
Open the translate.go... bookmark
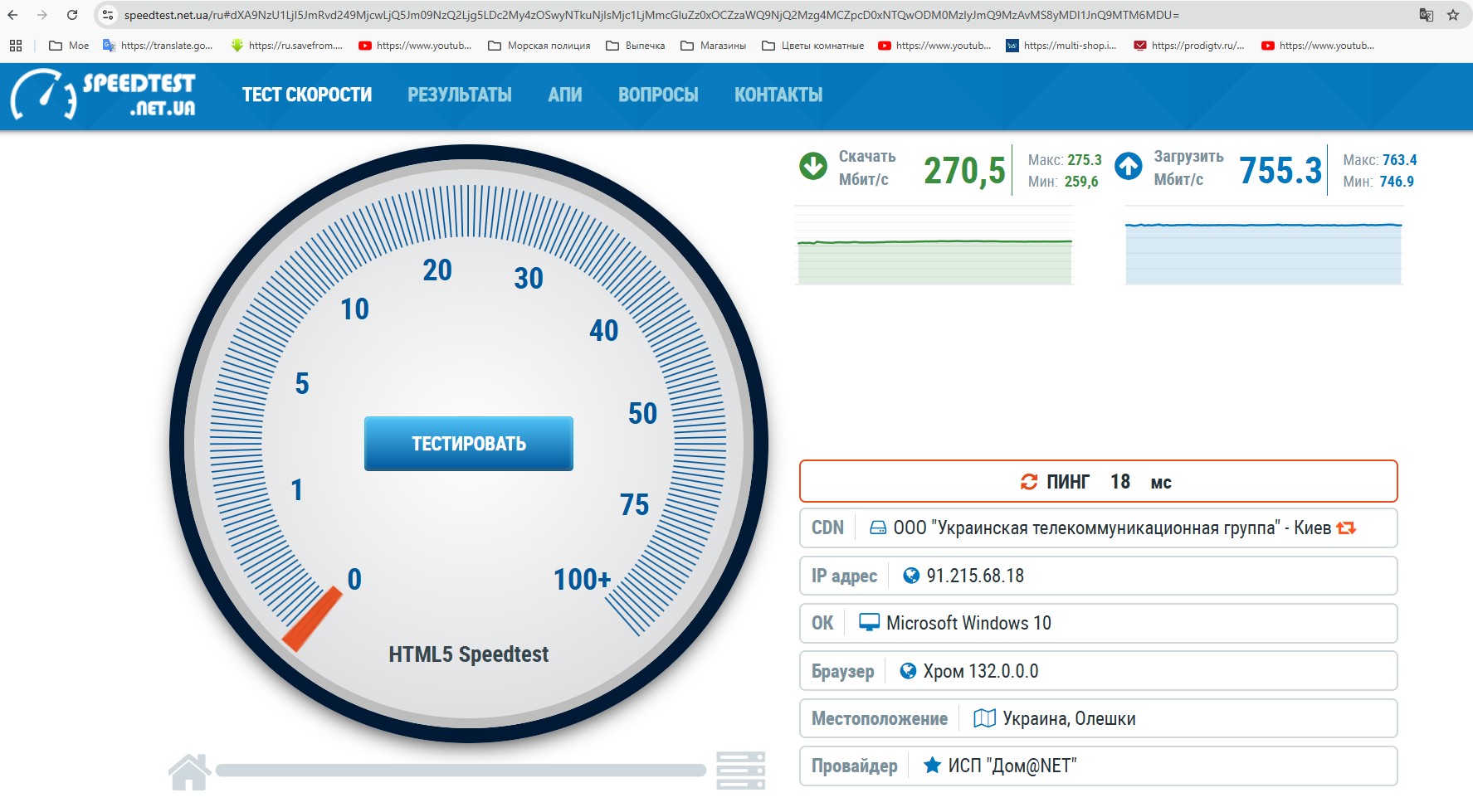pos(158,46)
